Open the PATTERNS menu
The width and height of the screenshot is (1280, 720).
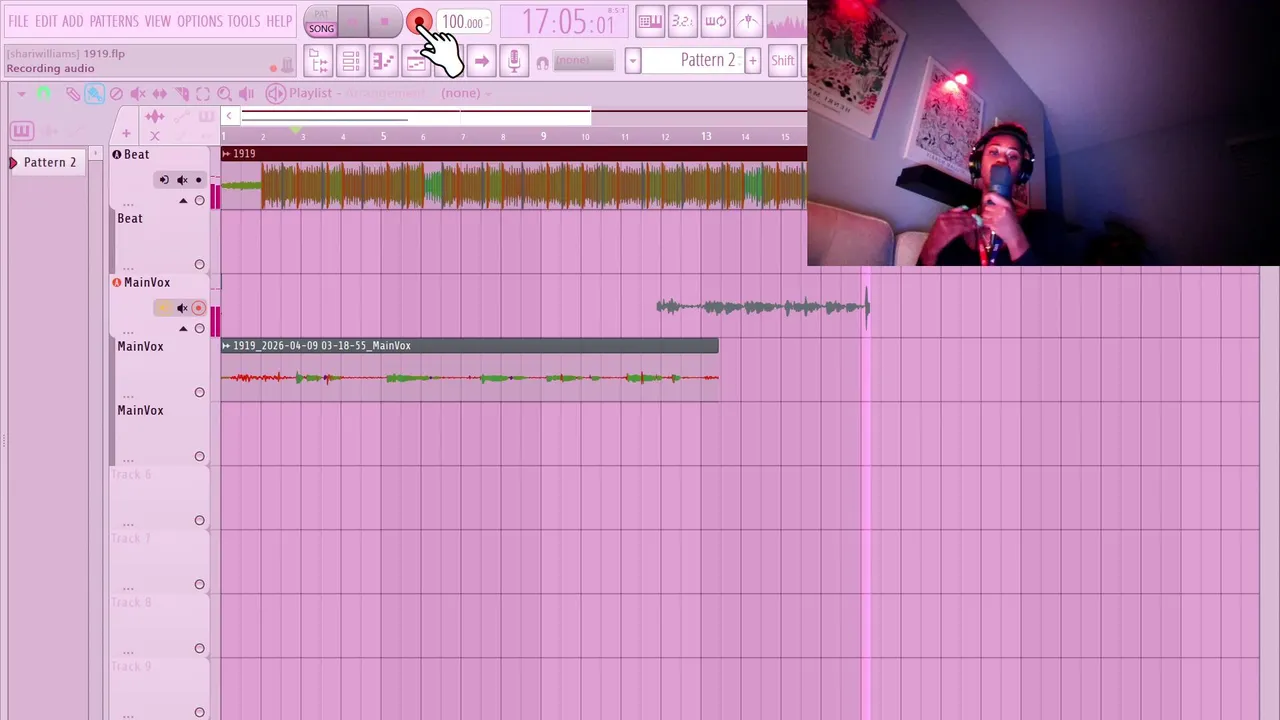coord(114,21)
